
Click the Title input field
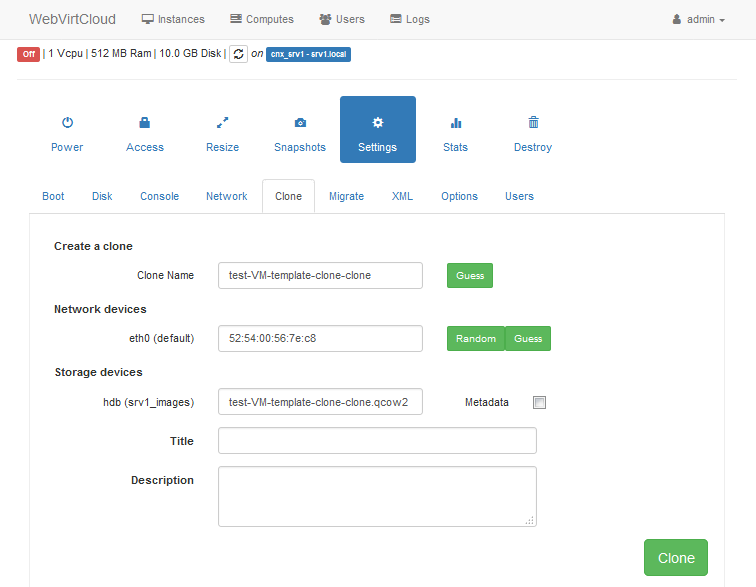click(x=377, y=441)
